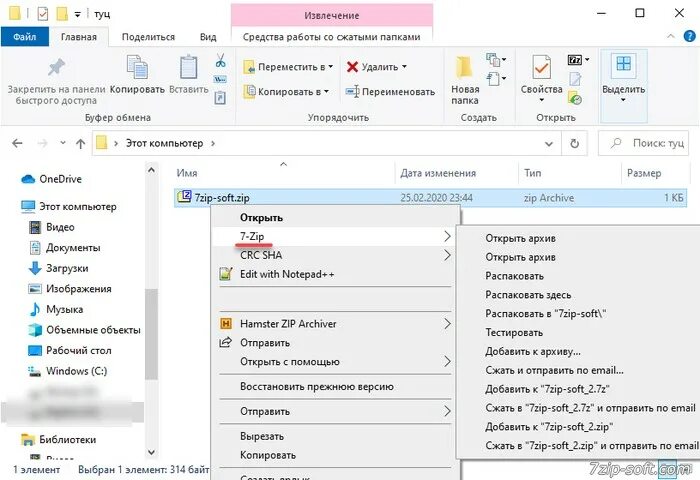Expand the Move to dropdown
700x480 pixels.
coord(331,67)
